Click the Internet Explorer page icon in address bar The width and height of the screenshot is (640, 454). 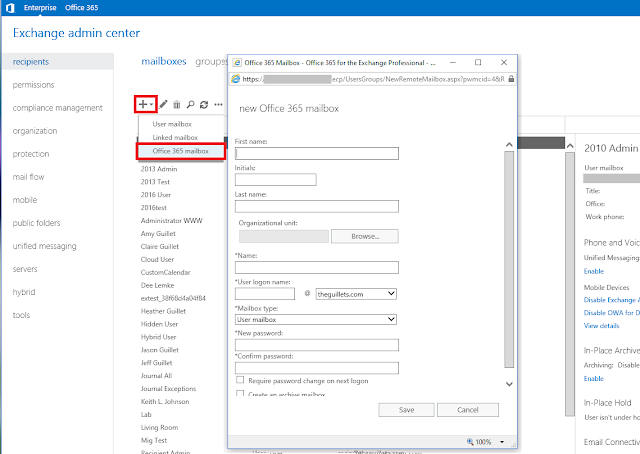[x=236, y=79]
